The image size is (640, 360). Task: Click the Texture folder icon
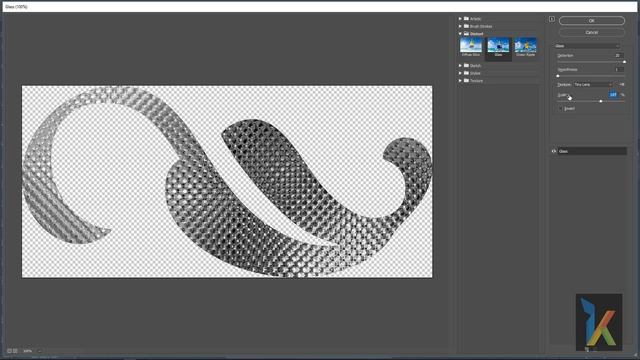pos(466,81)
